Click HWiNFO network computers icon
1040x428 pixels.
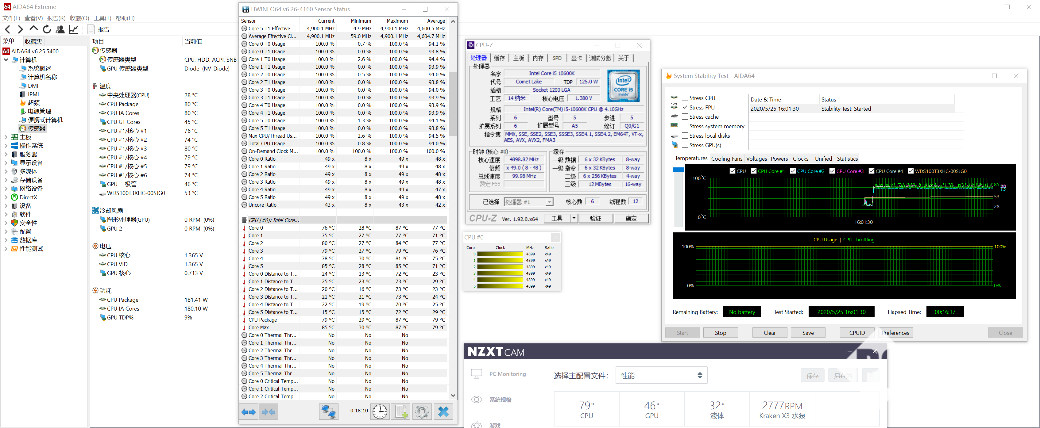click(x=329, y=411)
